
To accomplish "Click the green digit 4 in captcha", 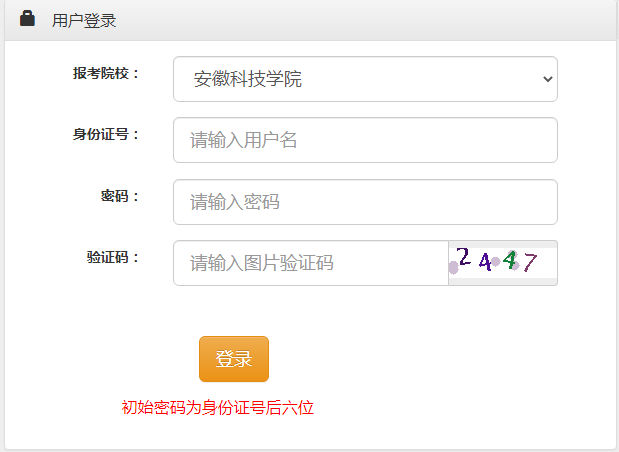I will (510, 260).
